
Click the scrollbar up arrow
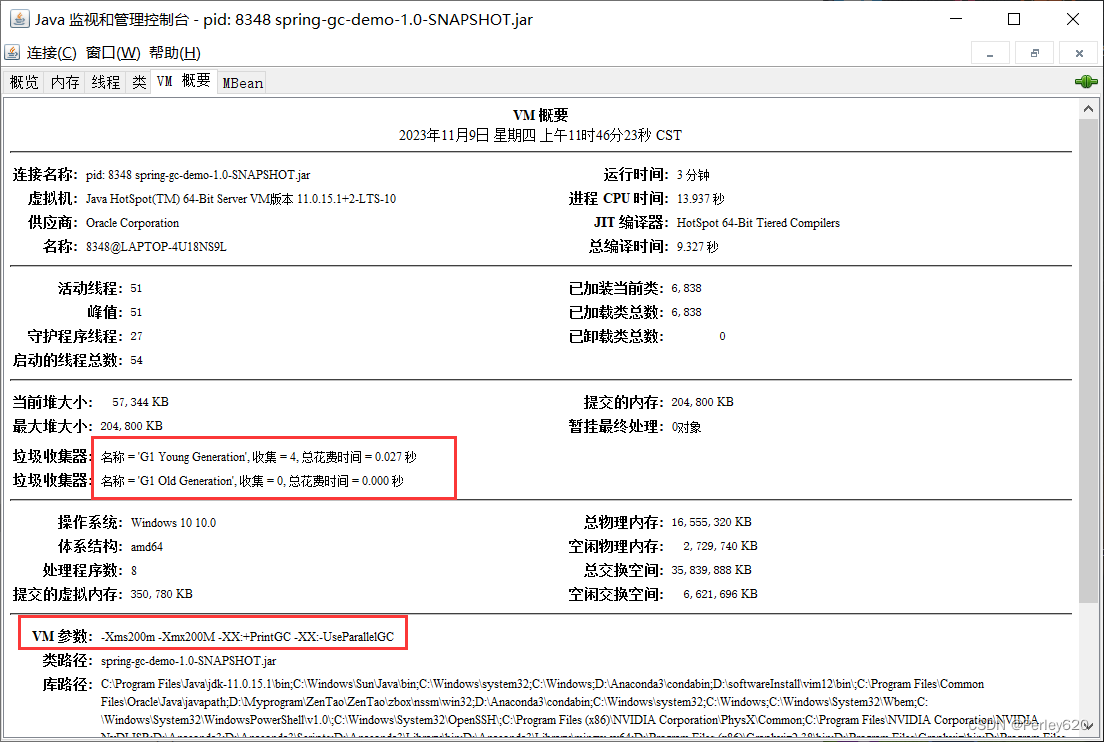coord(1088,109)
